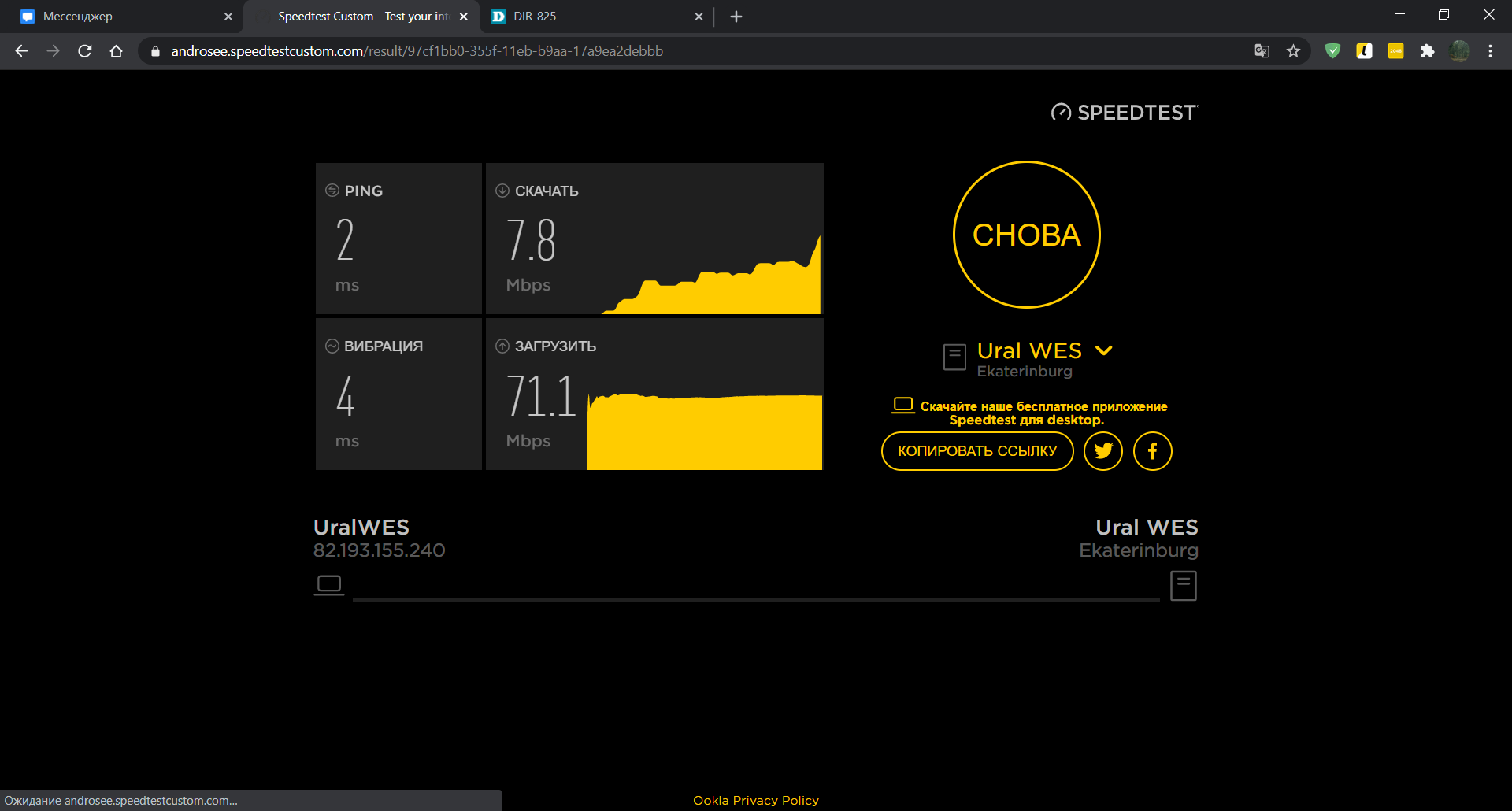Click the 2 ms ping value
The width and height of the screenshot is (1512, 811).
(345, 240)
